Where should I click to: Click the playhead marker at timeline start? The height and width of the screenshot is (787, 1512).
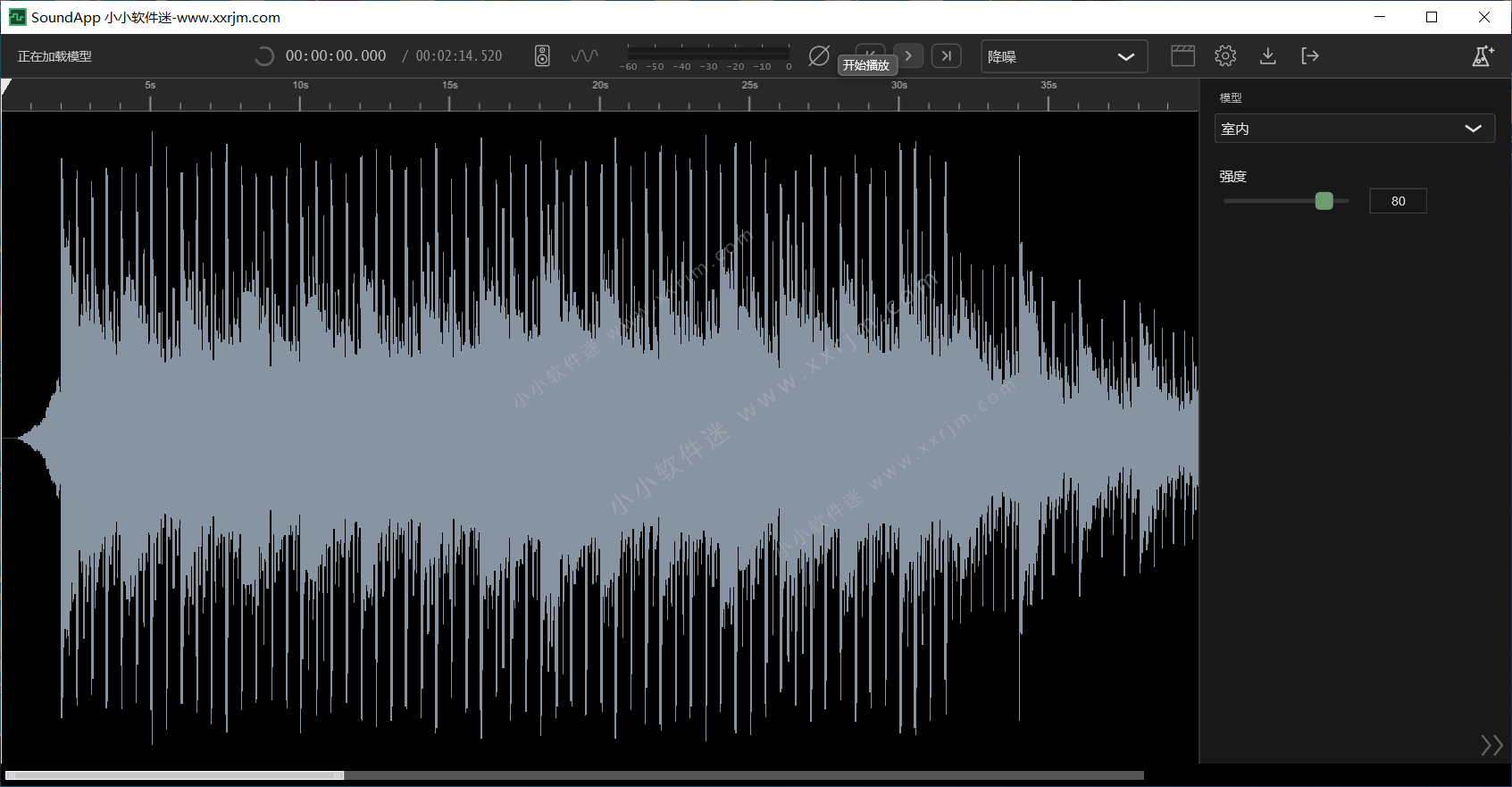6,87
